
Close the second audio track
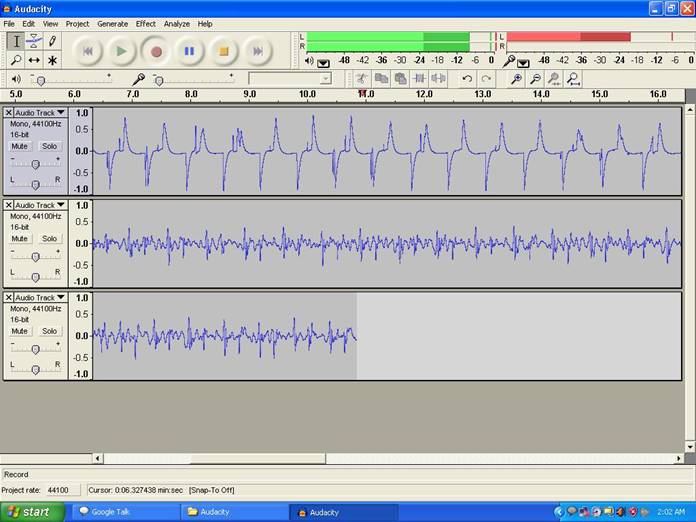[9, 205]
